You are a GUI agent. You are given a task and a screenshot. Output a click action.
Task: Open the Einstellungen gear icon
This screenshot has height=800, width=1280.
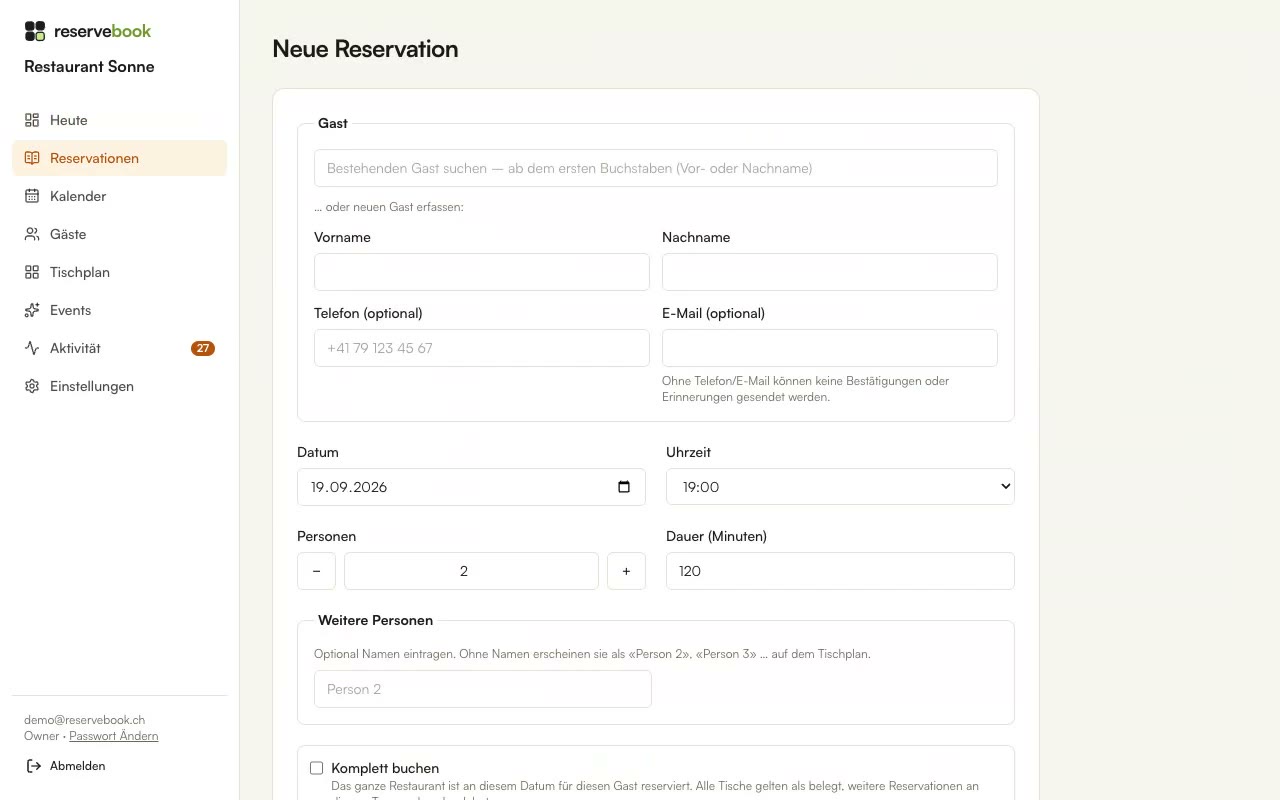click(32, 386)
